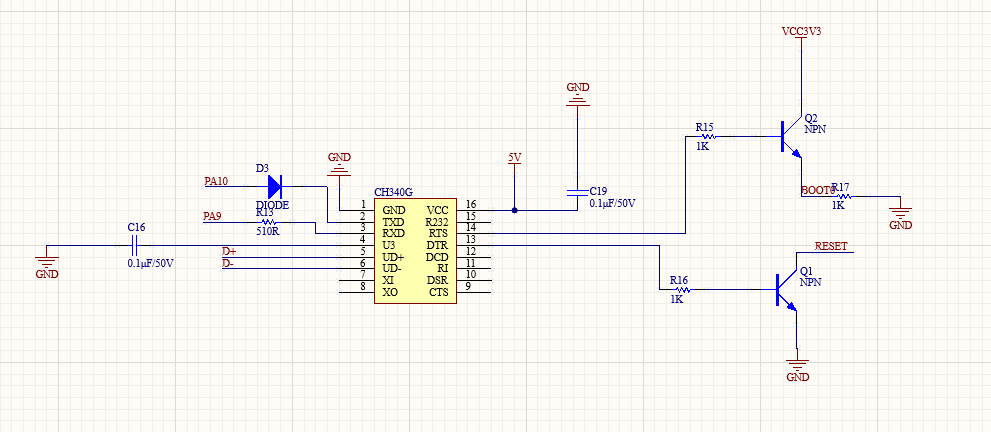
Task: Click the D+ net label
Action: coord(229,251)
